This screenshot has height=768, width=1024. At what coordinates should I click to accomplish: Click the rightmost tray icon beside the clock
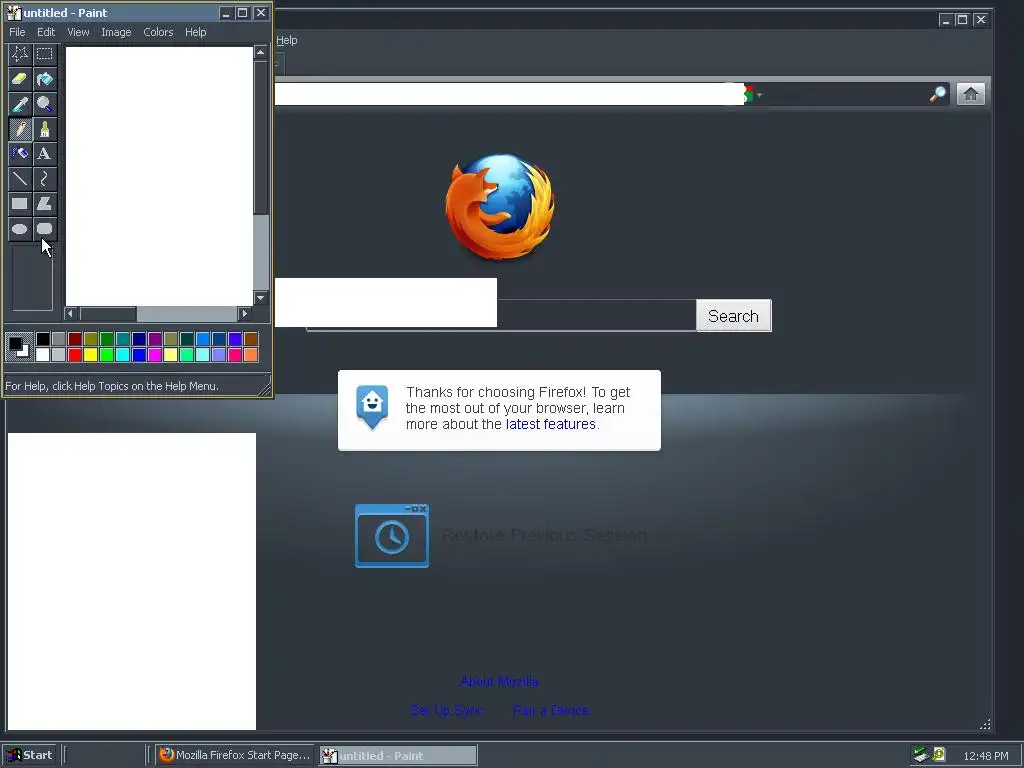pyautogui.click(x=939, y=754)
